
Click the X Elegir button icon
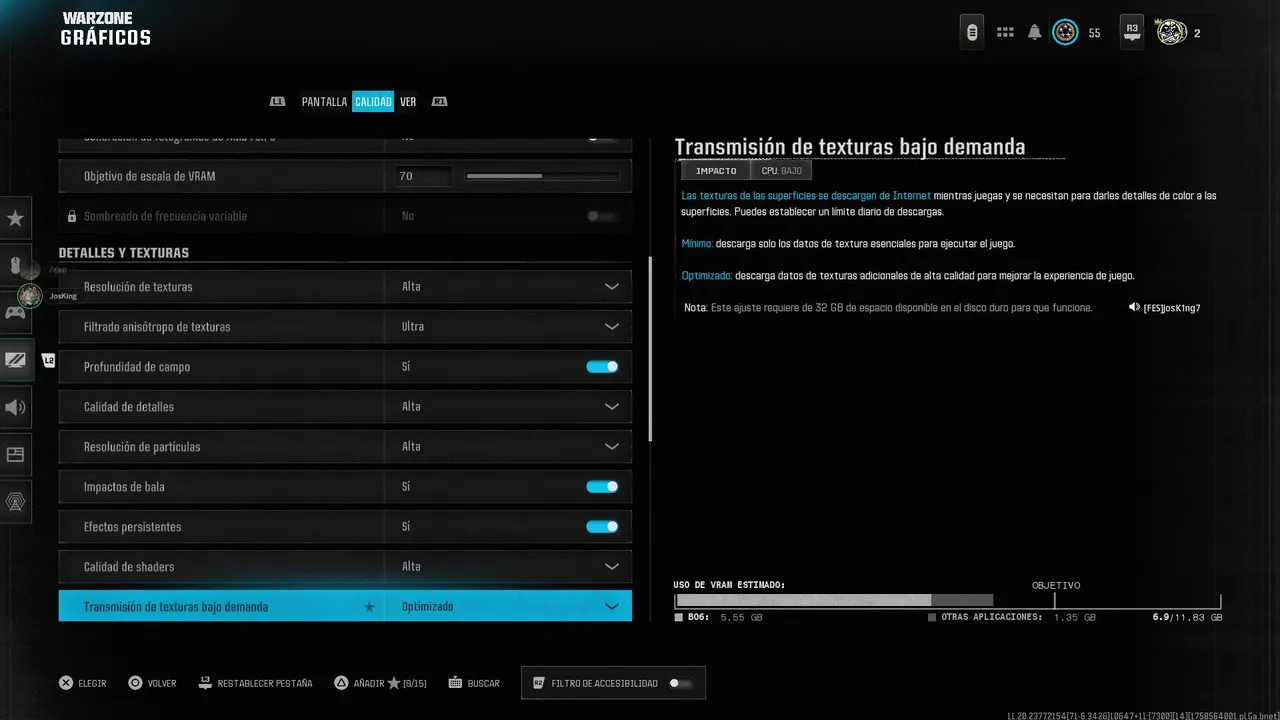click(x=66, y=683)
